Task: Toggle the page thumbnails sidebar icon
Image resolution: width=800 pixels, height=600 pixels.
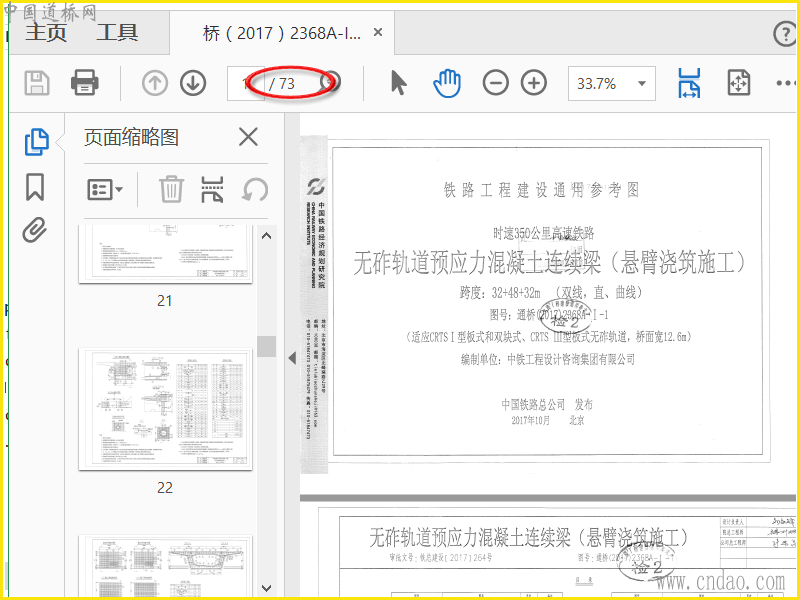Action: pos(37,141)
